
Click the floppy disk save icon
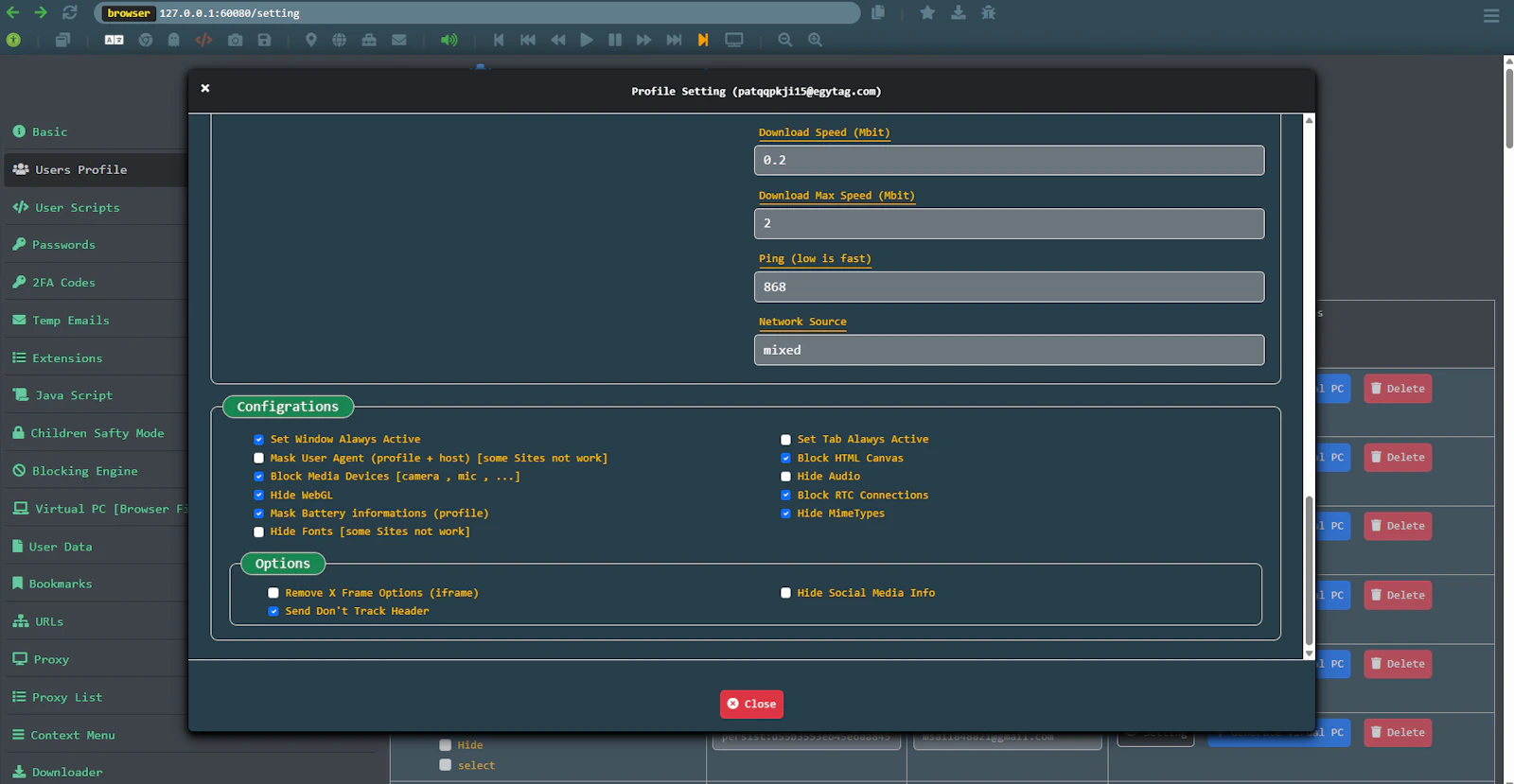[265, 40]
